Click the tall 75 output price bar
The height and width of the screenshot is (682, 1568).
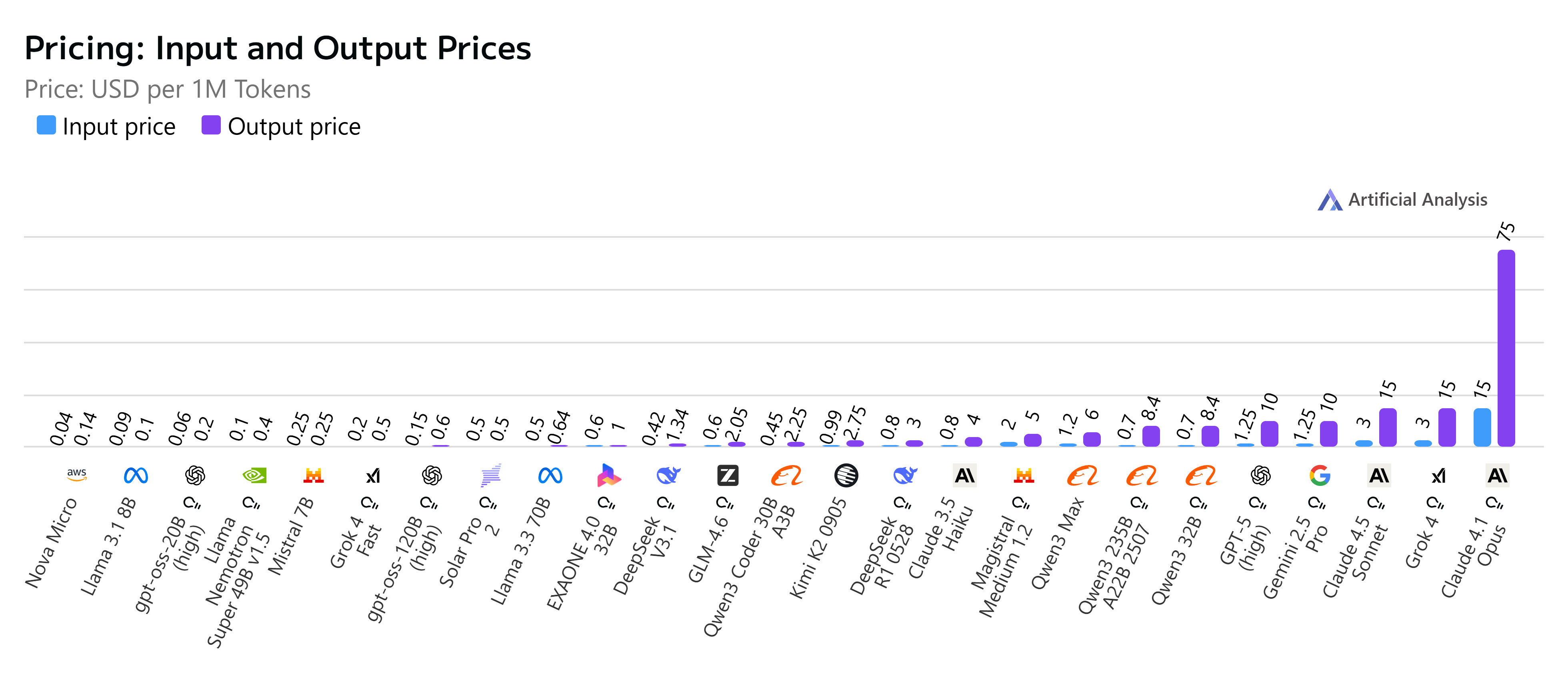1506,347
